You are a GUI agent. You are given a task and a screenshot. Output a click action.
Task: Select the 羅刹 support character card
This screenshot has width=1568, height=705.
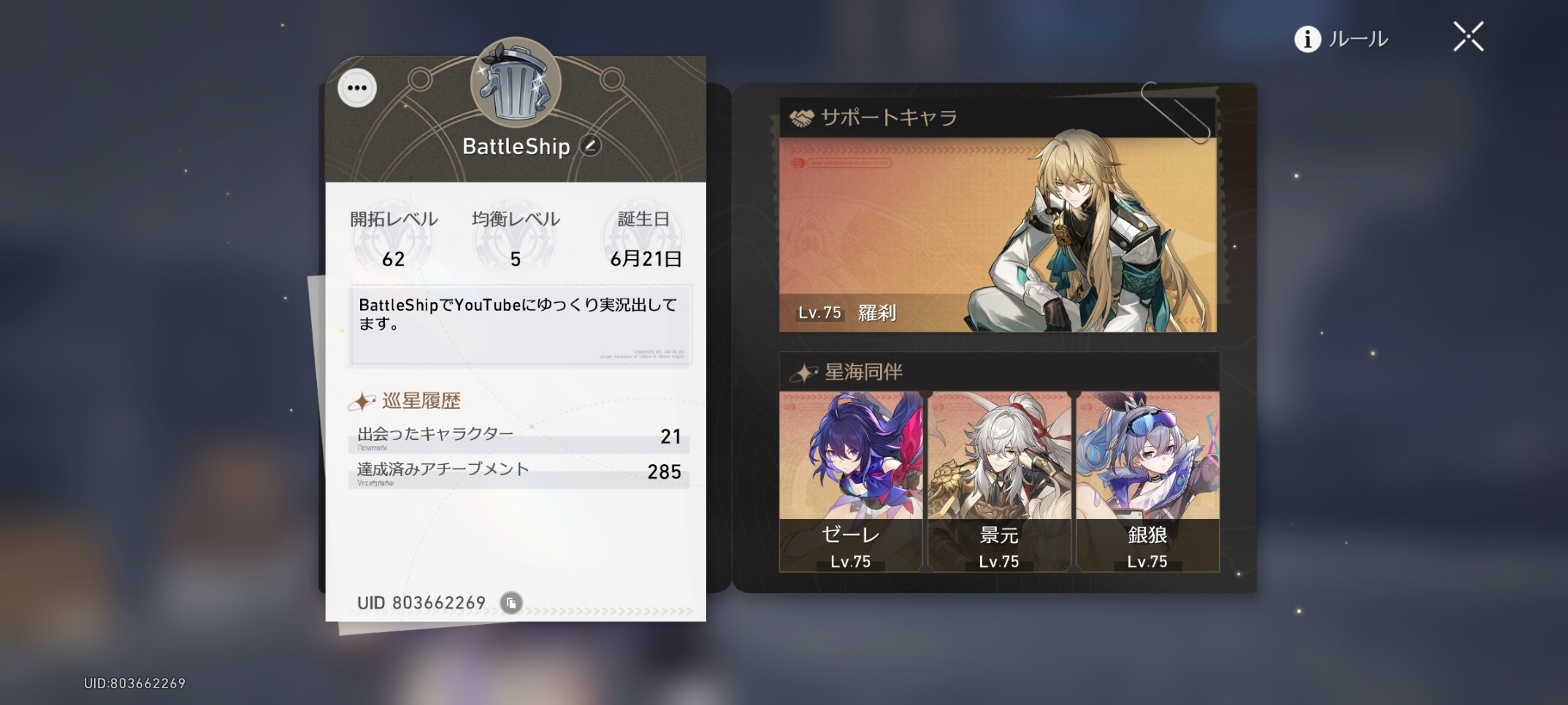click(x=998, y=234)
